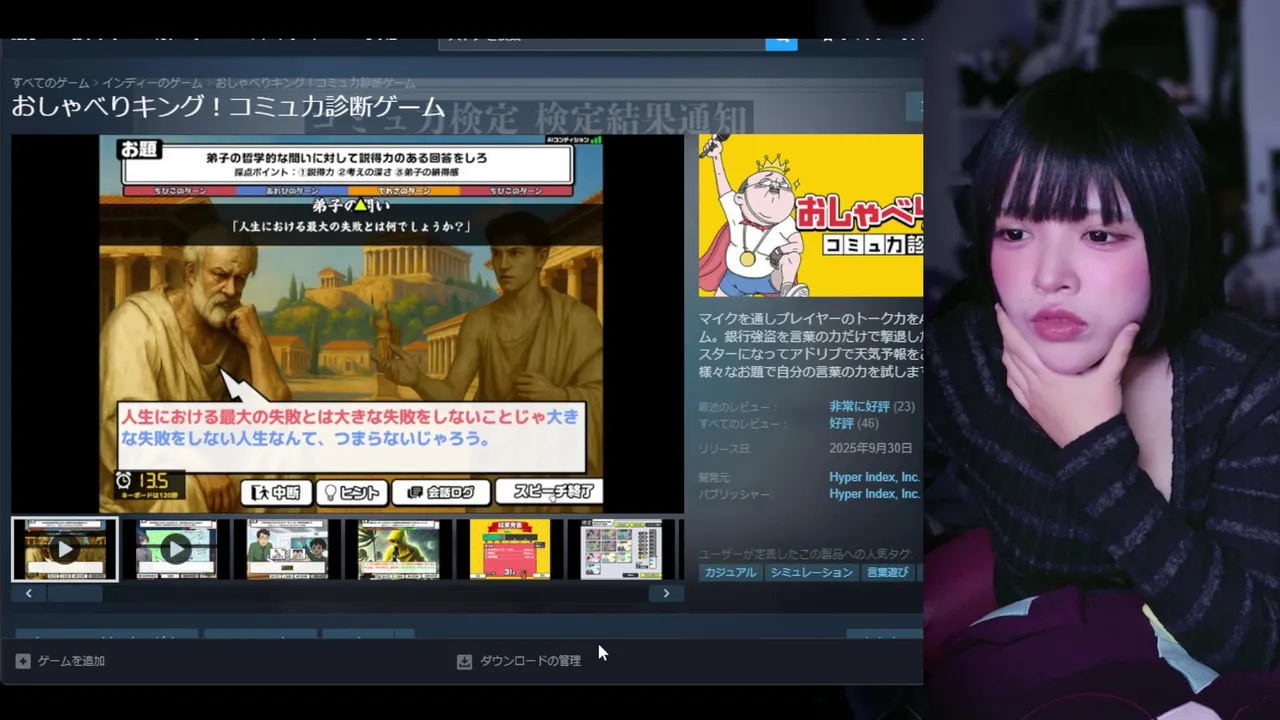Select the yellow and red results screenshot thumbnail
Viewport: 1280px width, 720px height.
[x=509, y=549]
